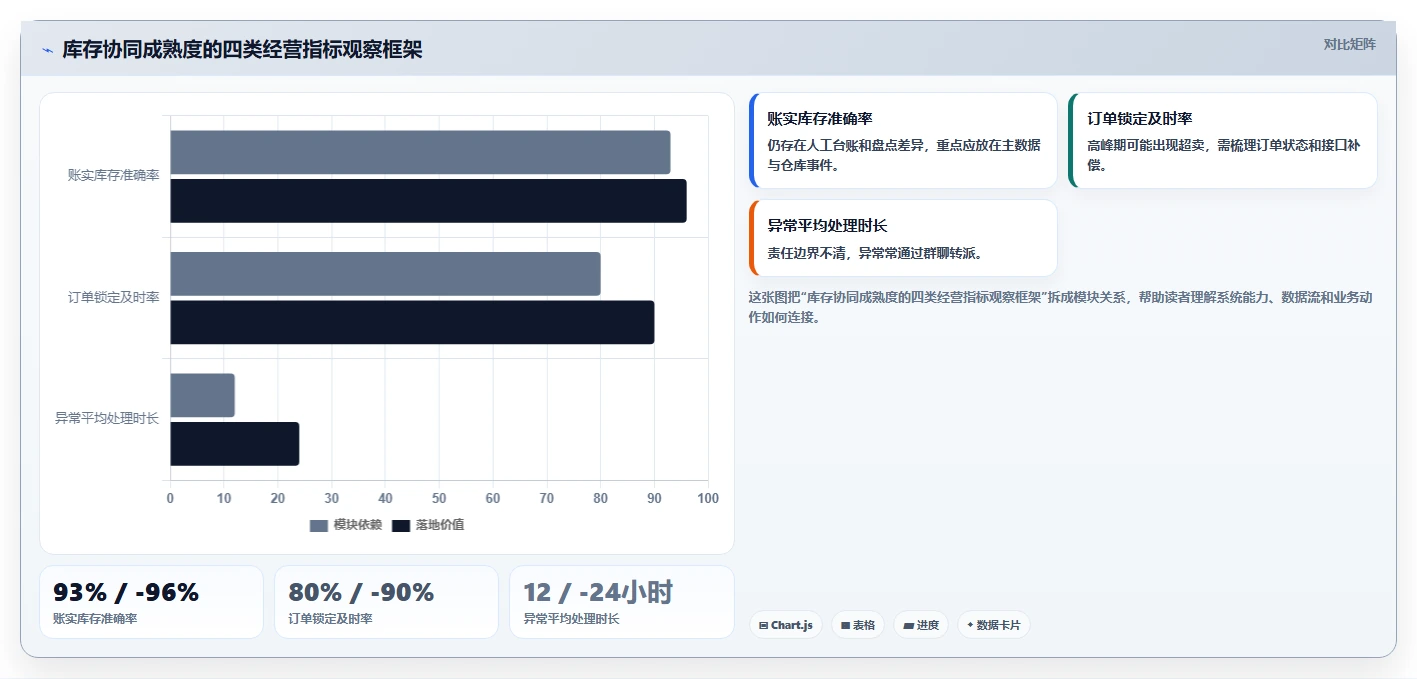Click the x-axis tick label 100
Image resolution: width=1417 pixels, height=679 pixels.
click(x=708, y=498)
